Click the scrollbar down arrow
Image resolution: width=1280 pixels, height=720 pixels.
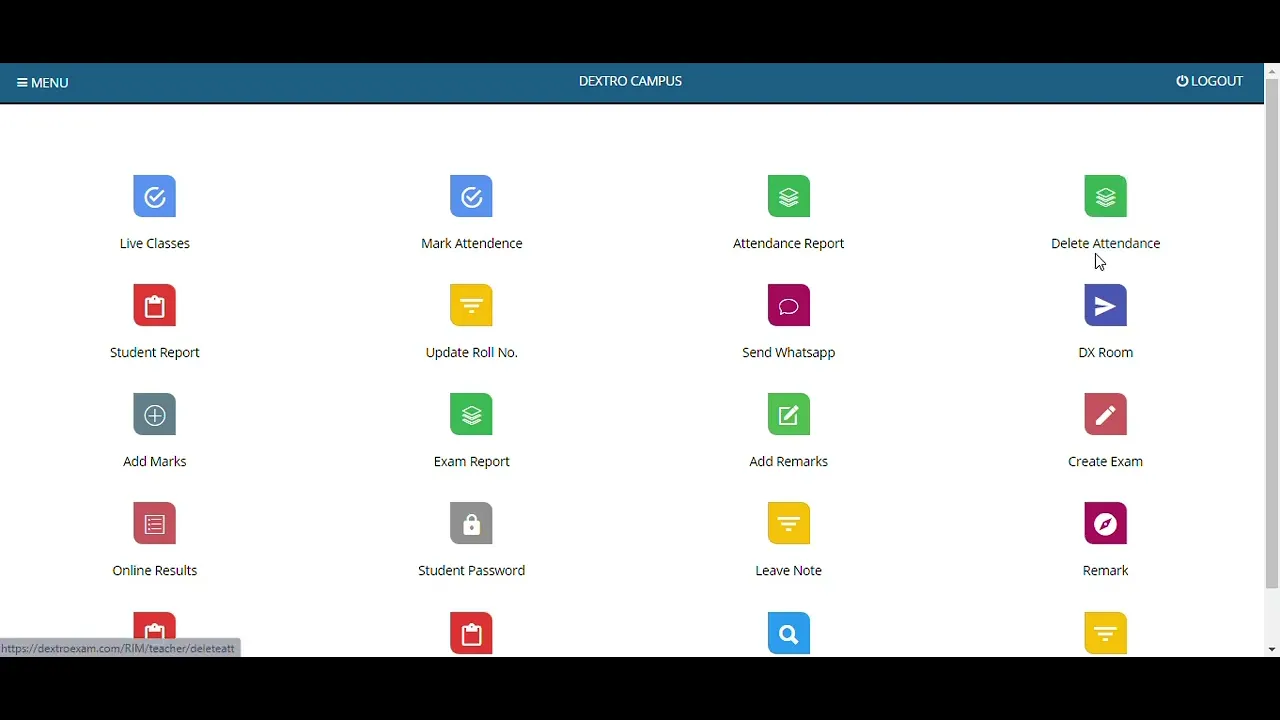coord(1272,650)
